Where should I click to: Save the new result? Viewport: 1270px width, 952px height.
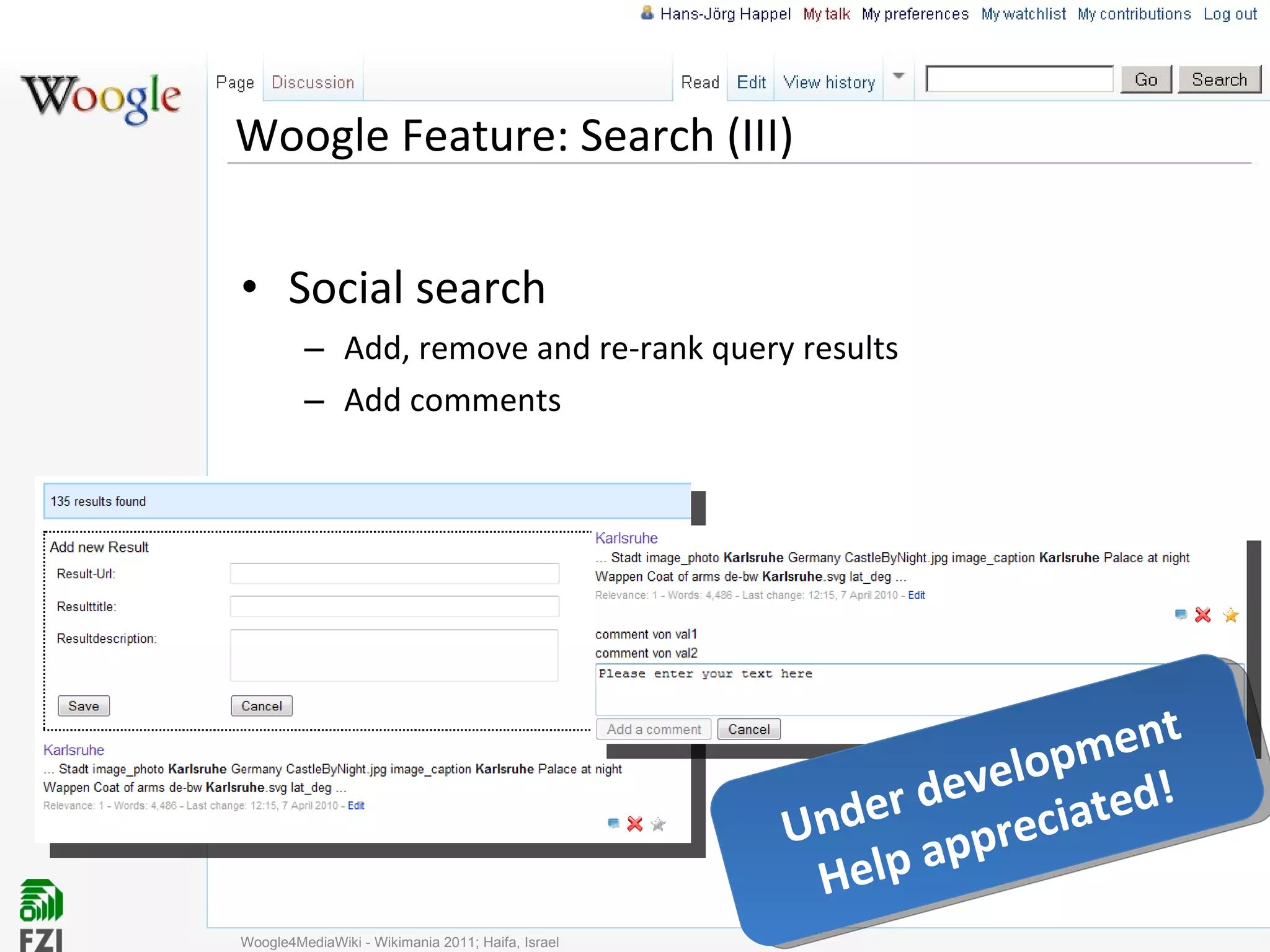84,706
